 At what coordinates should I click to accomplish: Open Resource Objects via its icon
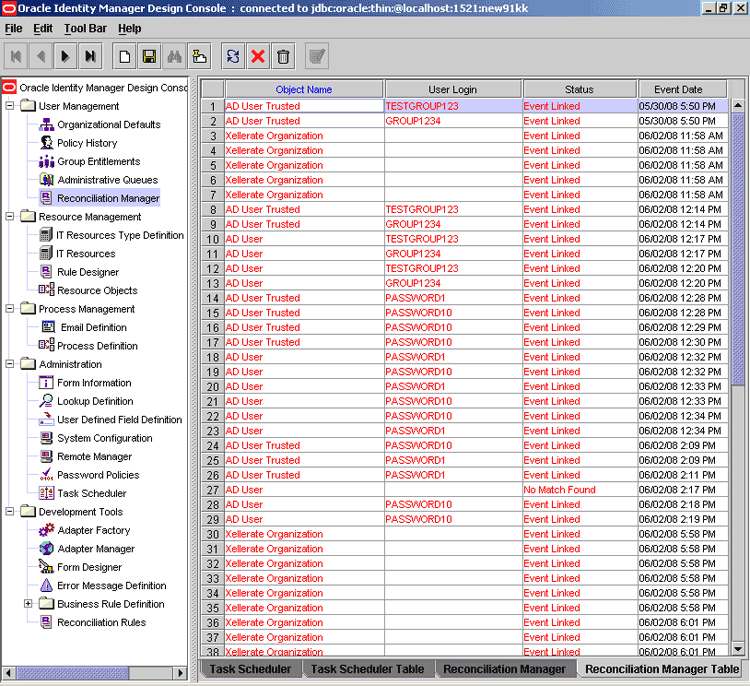coord(46,290)
